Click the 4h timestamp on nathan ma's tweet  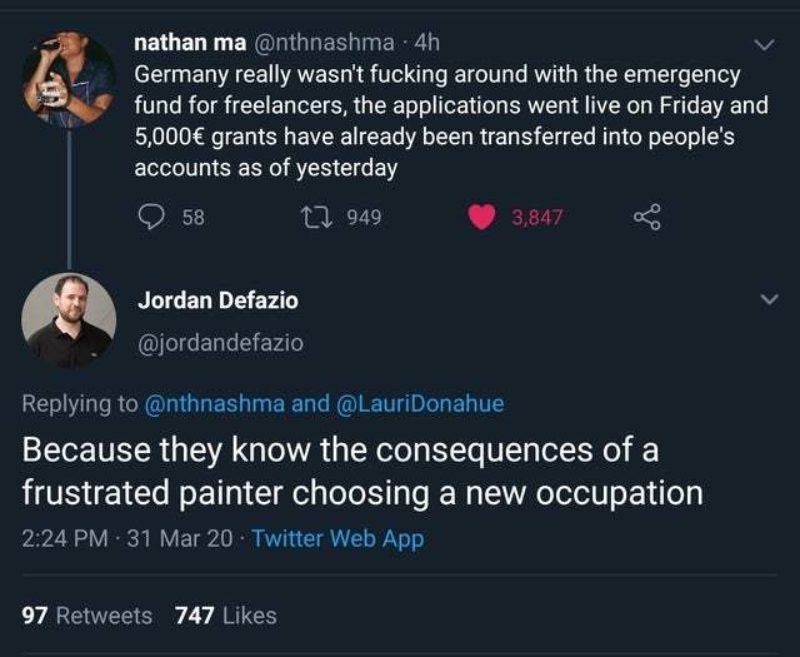tap(426, 43)
